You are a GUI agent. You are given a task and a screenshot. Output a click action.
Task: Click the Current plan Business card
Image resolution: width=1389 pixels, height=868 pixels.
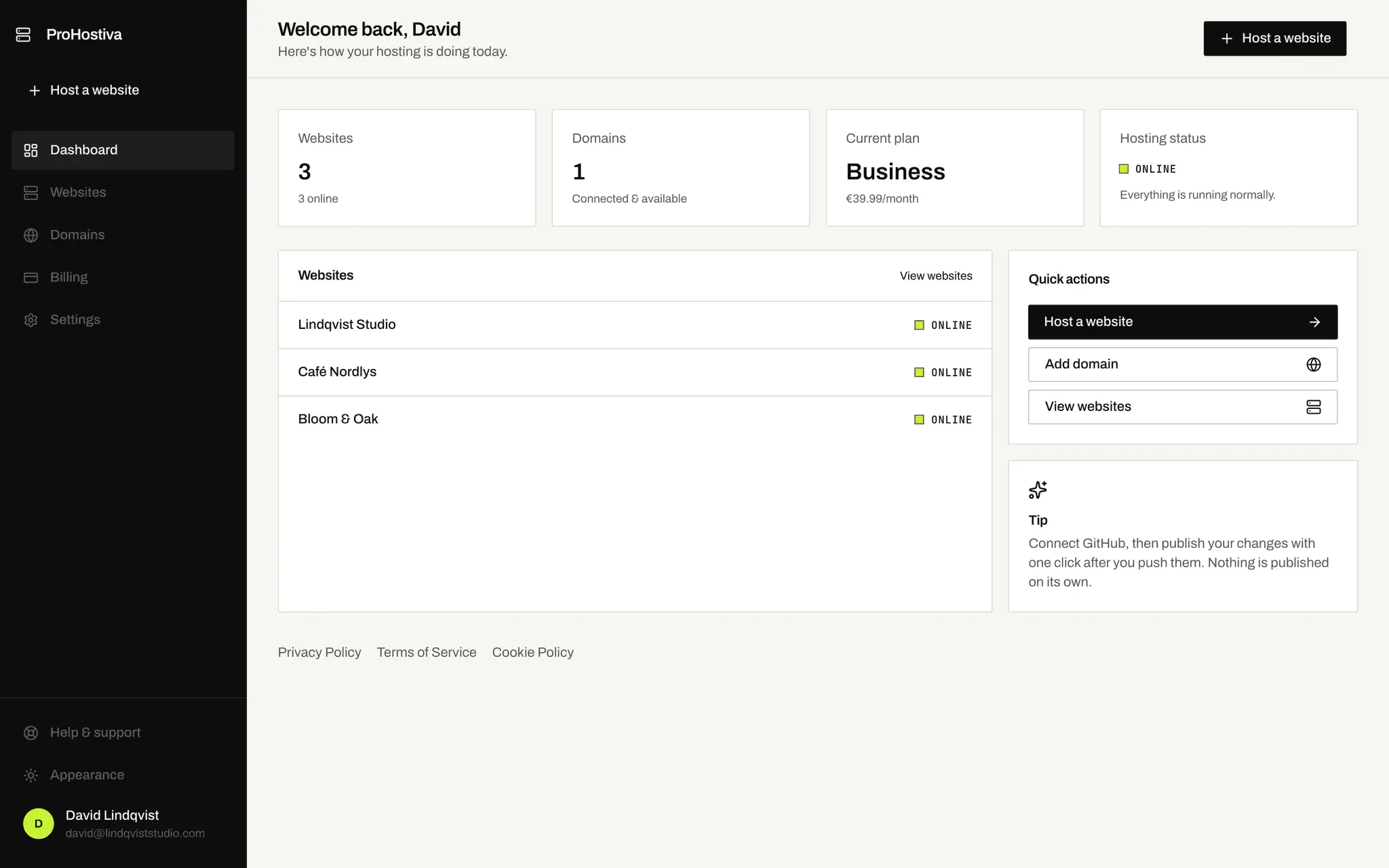pos(954,167)
